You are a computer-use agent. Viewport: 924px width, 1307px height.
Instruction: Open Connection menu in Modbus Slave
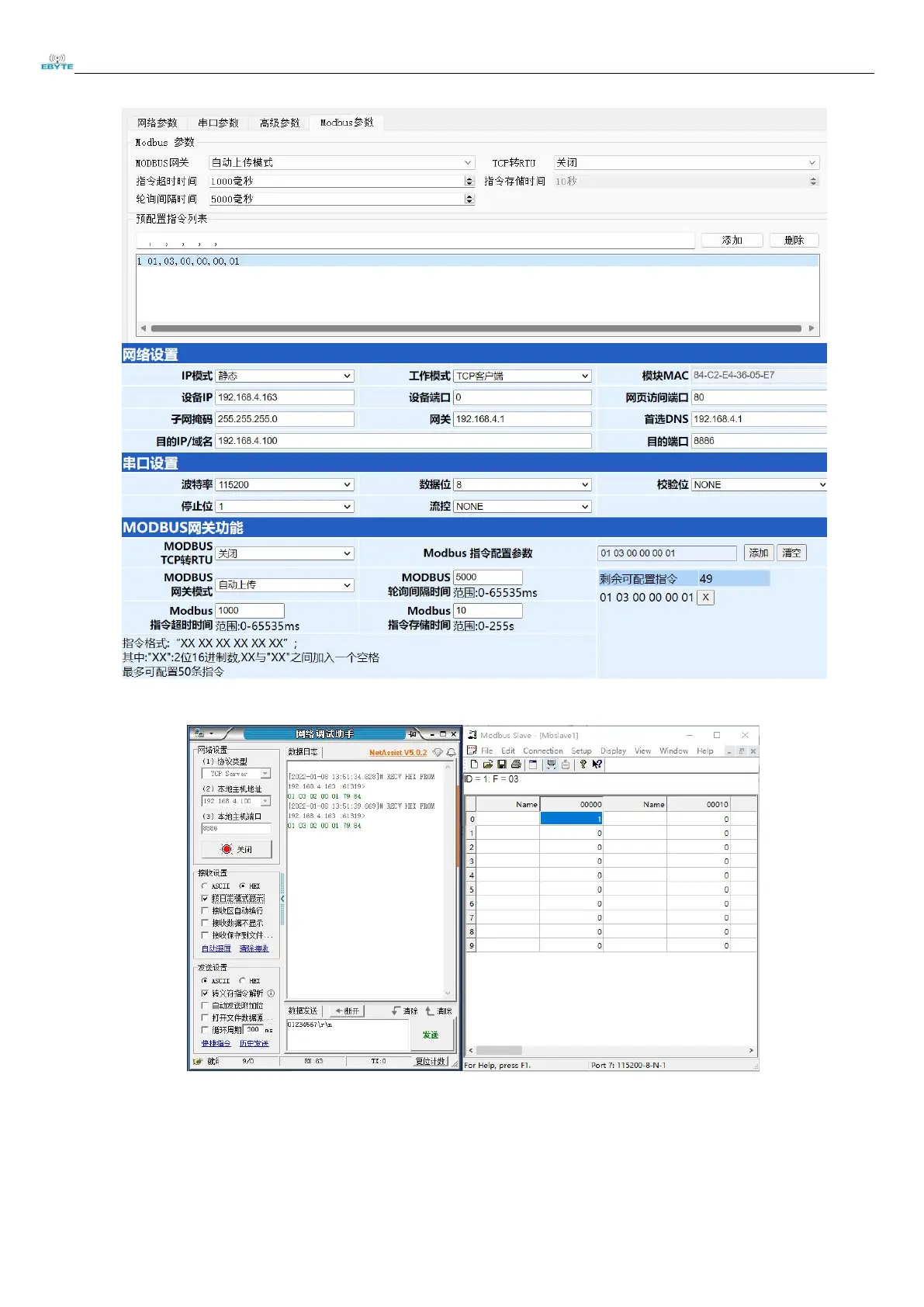543,751
